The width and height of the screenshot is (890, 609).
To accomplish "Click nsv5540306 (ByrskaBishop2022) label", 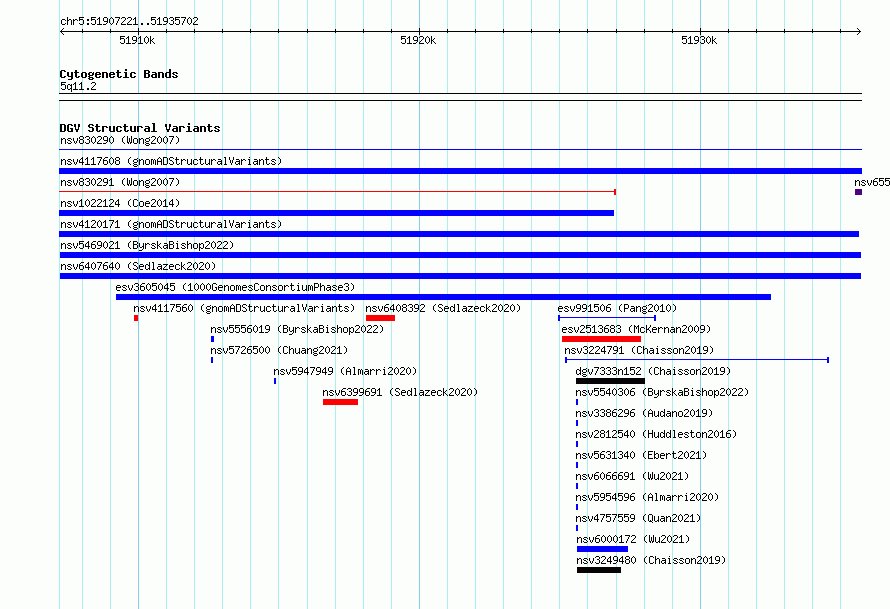I will point(662,392).
